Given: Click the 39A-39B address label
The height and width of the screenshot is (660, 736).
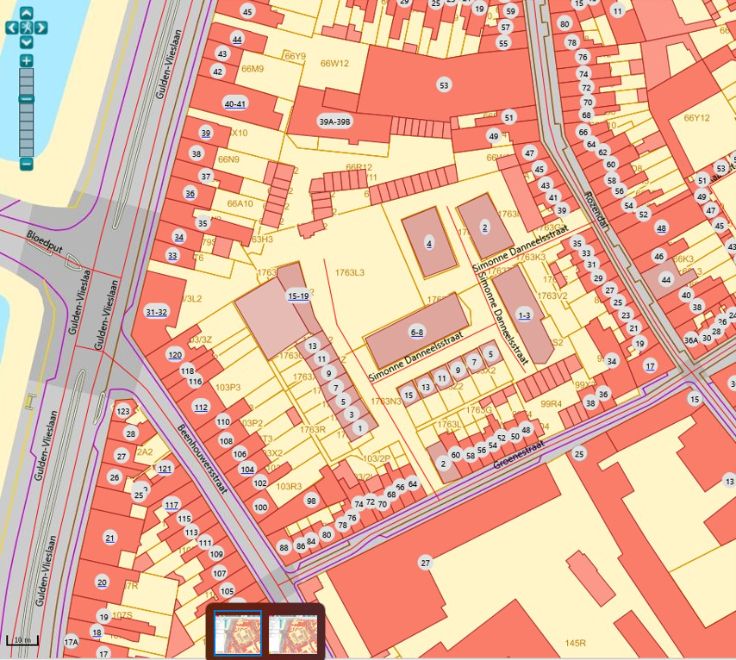Looking at the screenshot, I should pos(335,120).
